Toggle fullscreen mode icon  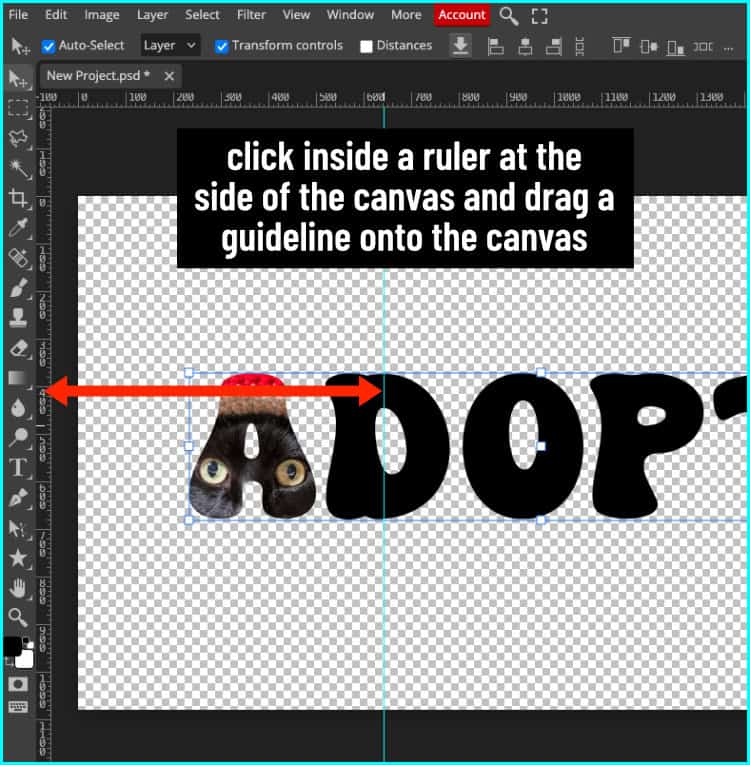(539, 16)
